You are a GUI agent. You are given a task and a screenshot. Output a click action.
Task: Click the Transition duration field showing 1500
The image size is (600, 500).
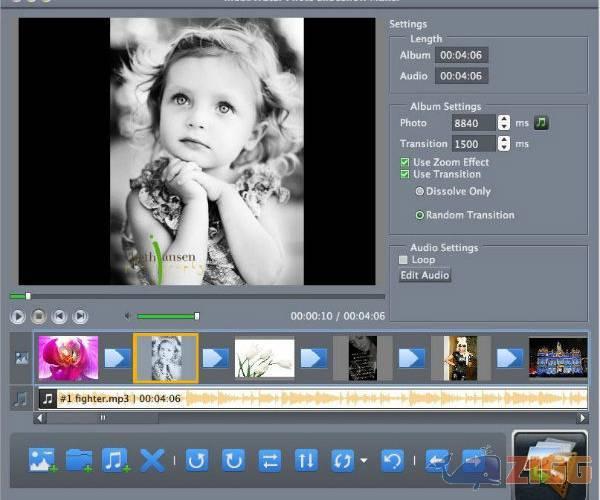point(474,144)
